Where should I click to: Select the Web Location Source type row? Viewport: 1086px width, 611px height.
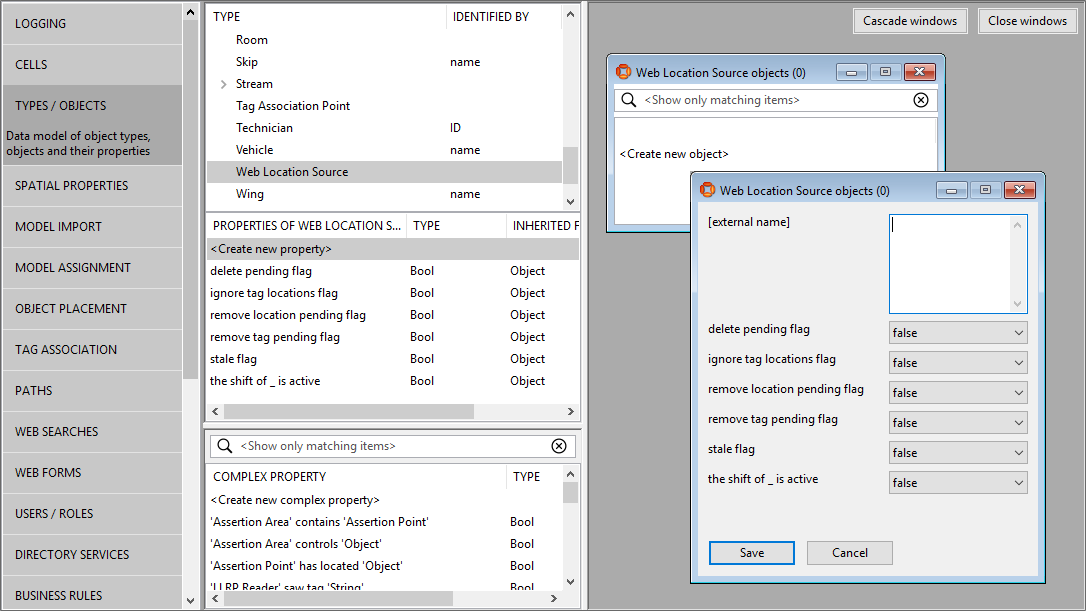(384, 172)
